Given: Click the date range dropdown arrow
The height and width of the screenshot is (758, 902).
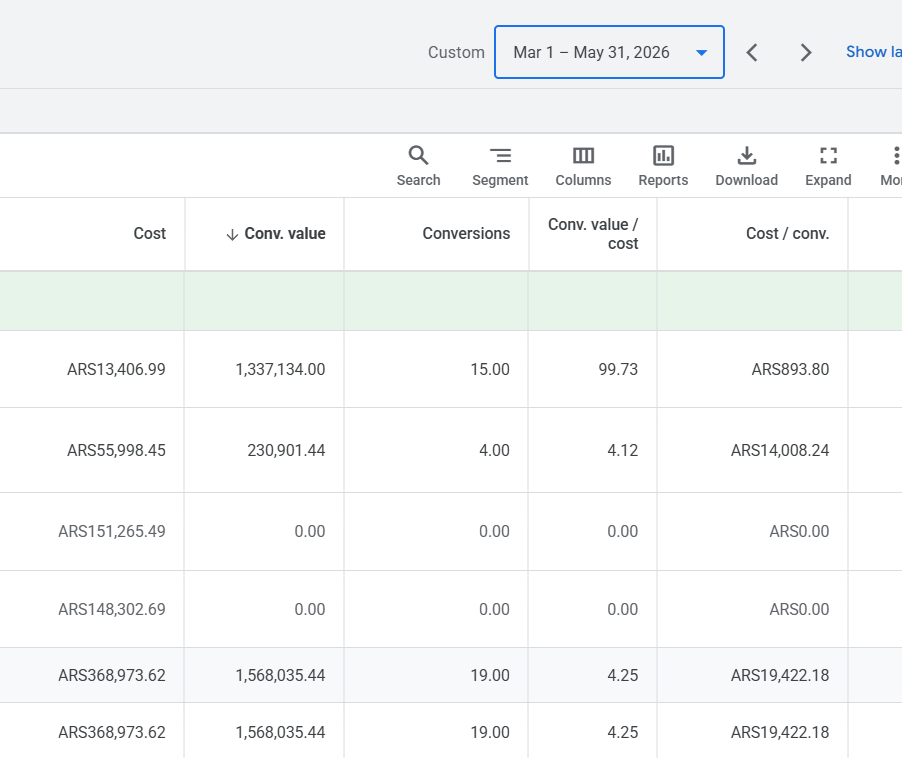Looking at the screenshot, I should click(701, 52).
